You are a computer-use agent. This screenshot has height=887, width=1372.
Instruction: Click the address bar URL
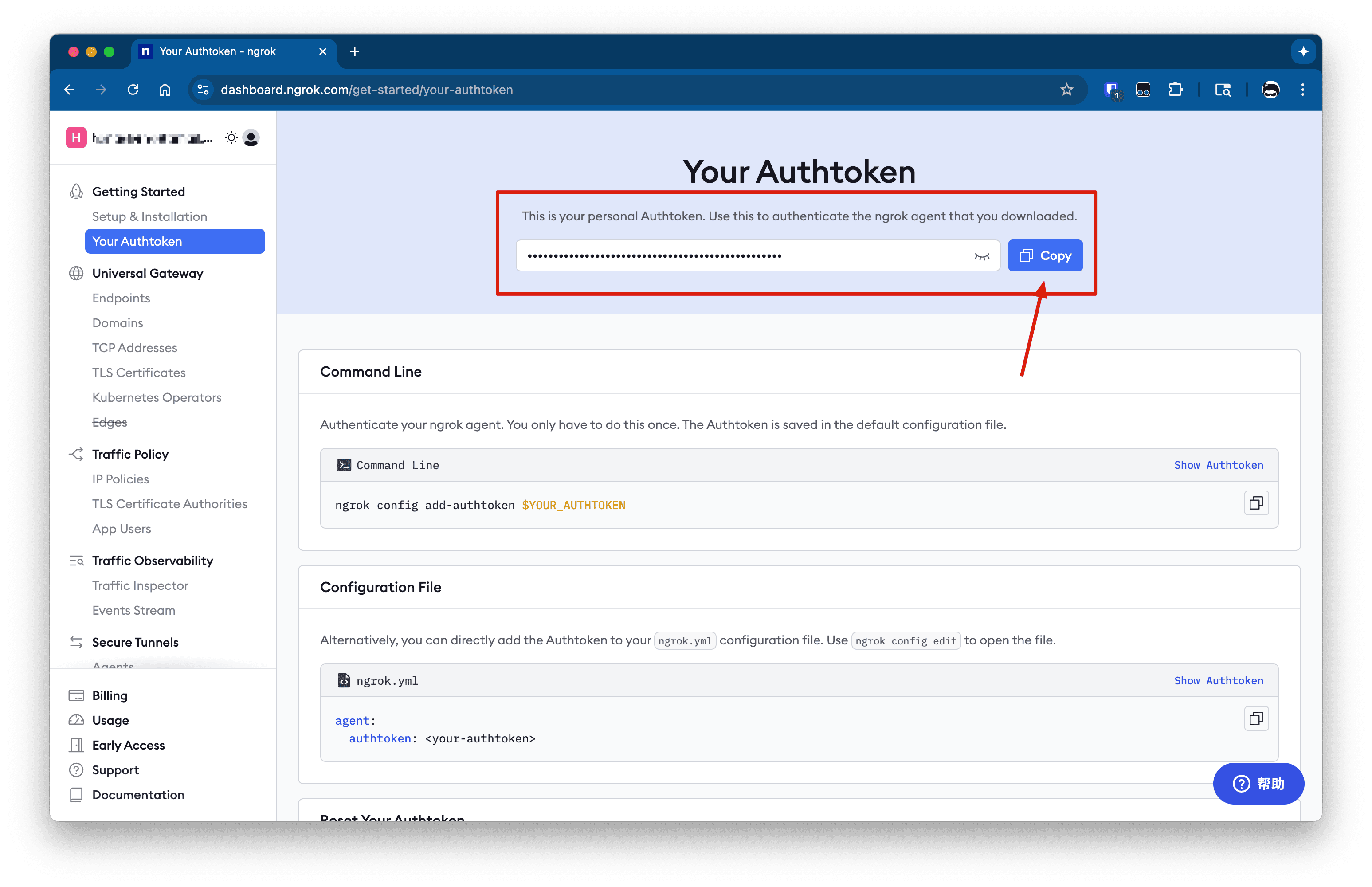[x=367, y=90]
